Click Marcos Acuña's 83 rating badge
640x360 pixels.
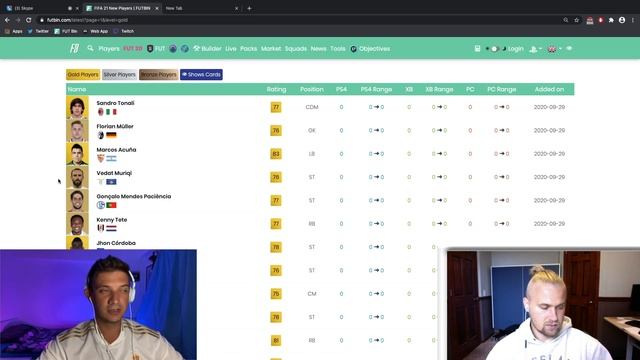[x=276, y=154]
